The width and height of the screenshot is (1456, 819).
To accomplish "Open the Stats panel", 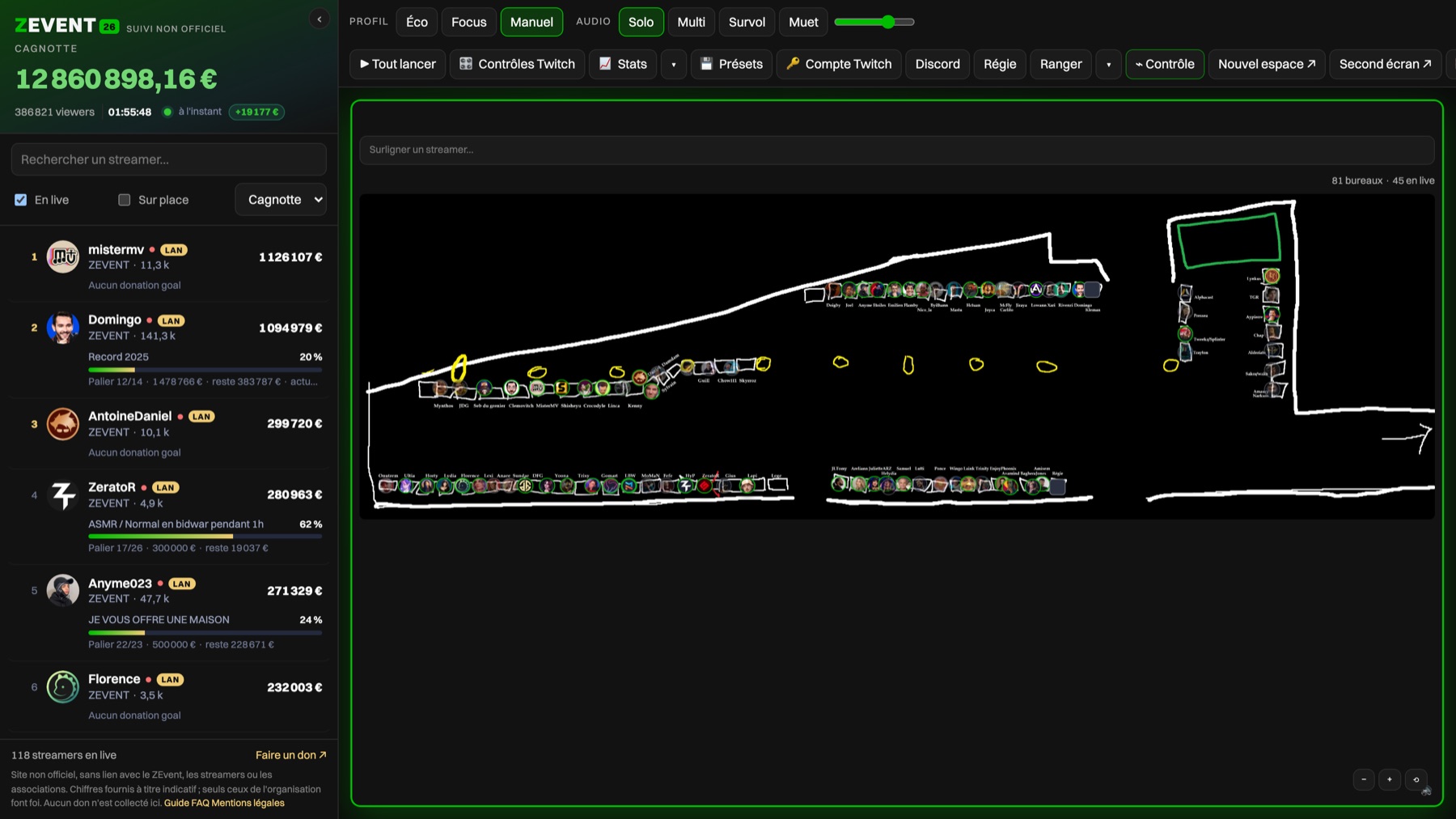I will click(x=623, y=64).
